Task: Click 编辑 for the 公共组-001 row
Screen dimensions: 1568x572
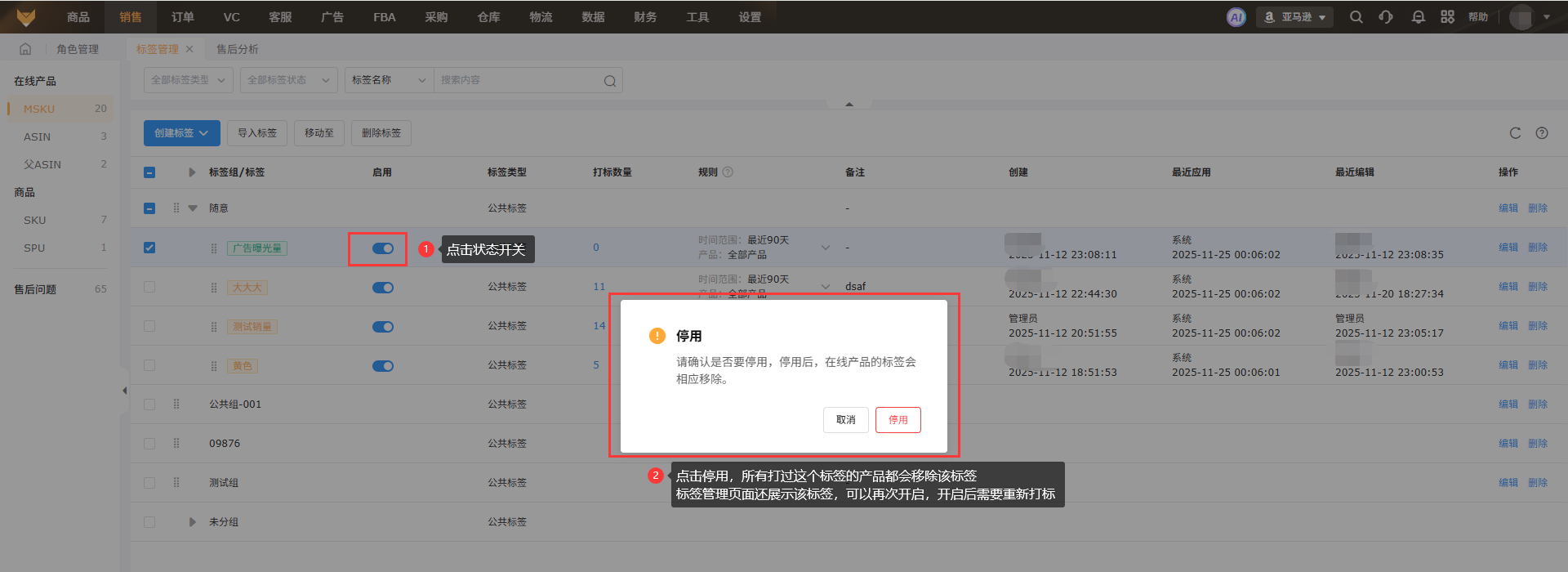Action: (1508, 404)
